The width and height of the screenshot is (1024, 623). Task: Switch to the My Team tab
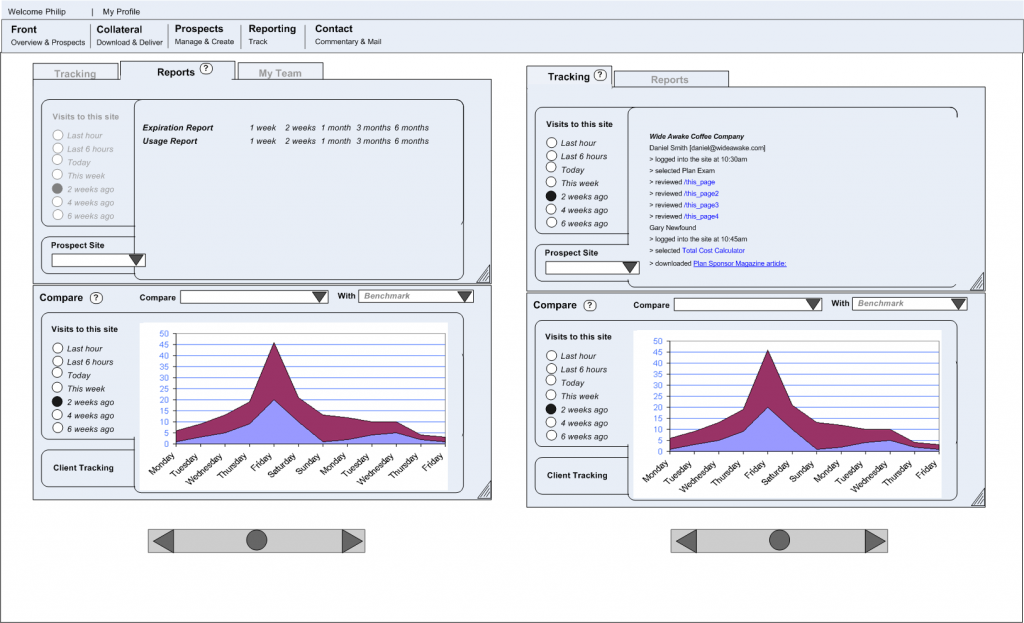(280, 73)
